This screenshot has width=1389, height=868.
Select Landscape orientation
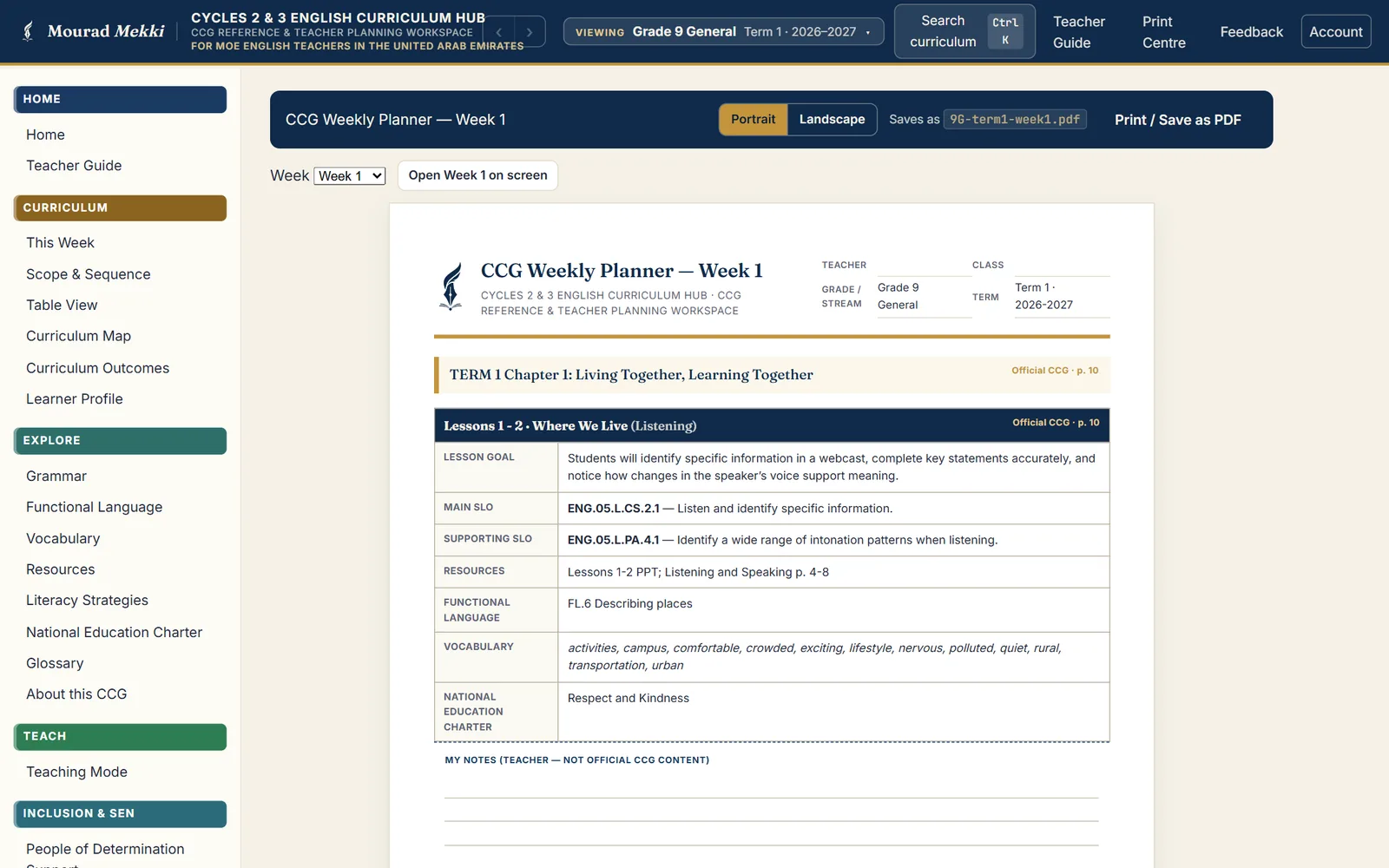coord(832,120)
